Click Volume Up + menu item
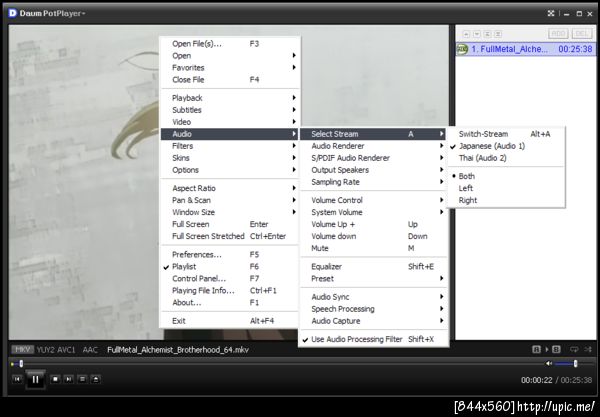 click(373, 224)
